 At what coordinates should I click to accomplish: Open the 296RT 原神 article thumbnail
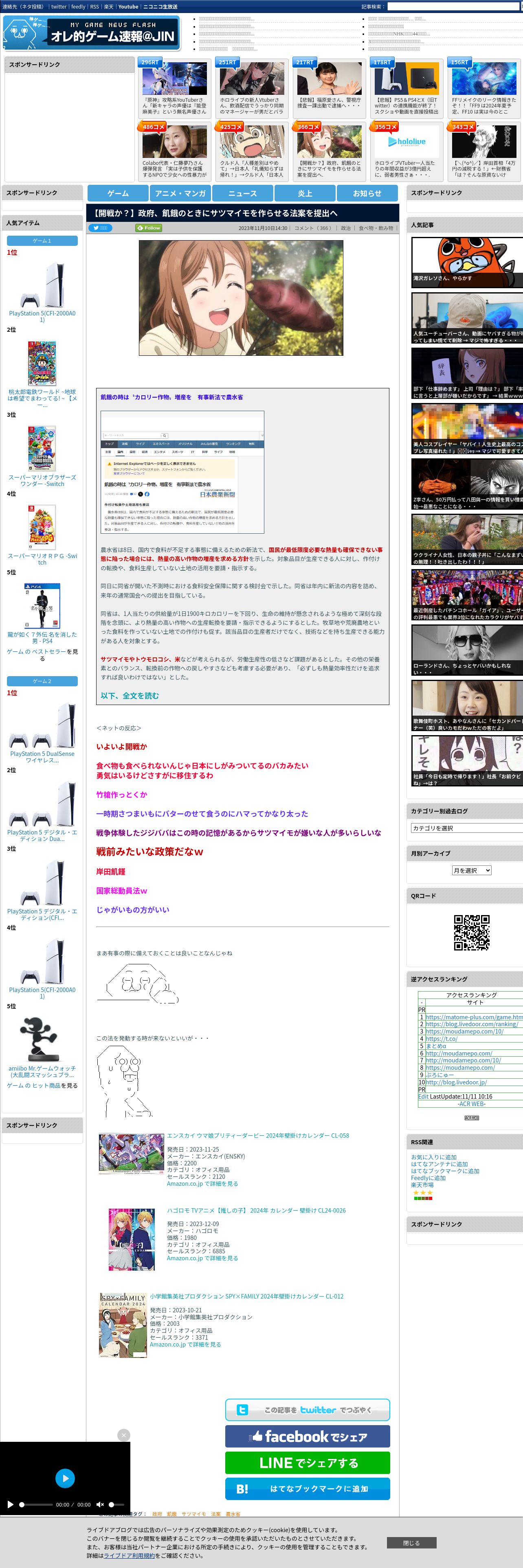click(174, 78)
